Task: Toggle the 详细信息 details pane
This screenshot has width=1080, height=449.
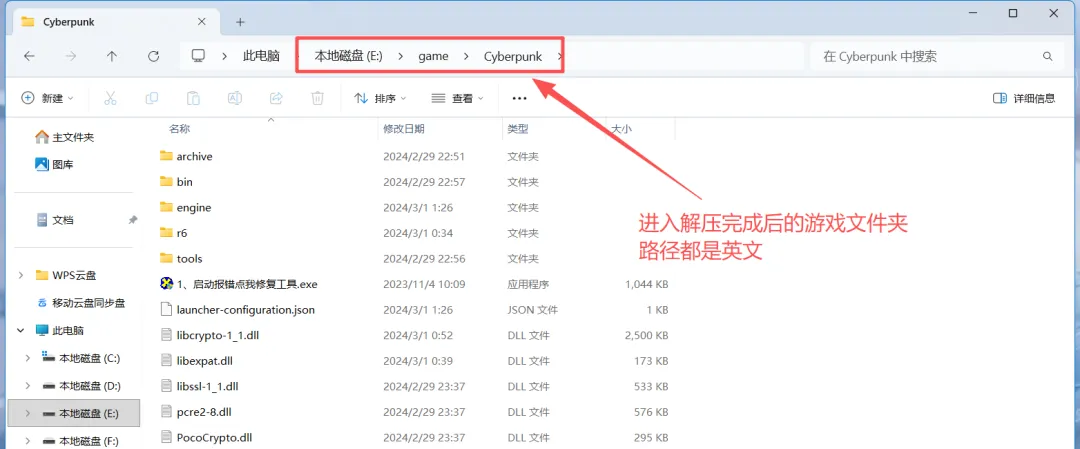Action: (1024, 98)
